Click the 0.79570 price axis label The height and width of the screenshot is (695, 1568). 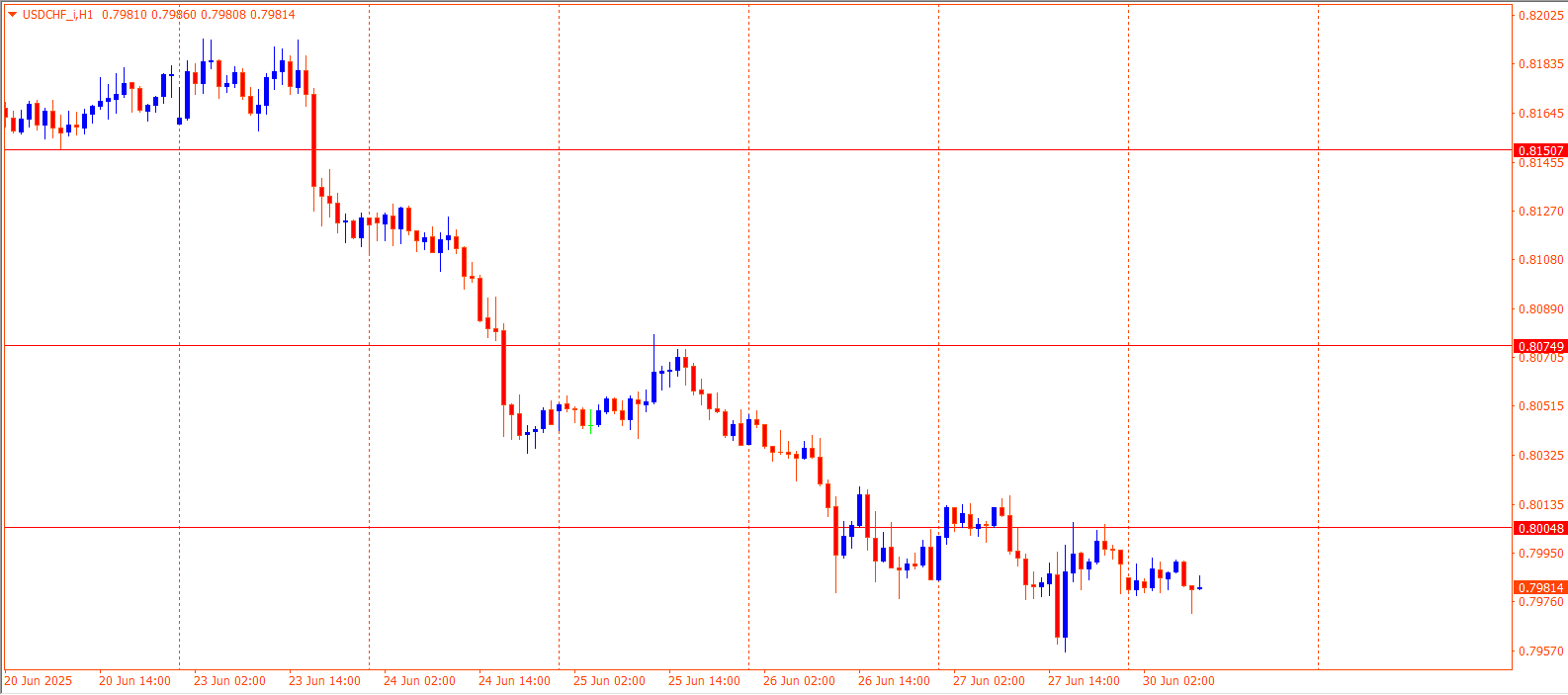click(1541, 652)
